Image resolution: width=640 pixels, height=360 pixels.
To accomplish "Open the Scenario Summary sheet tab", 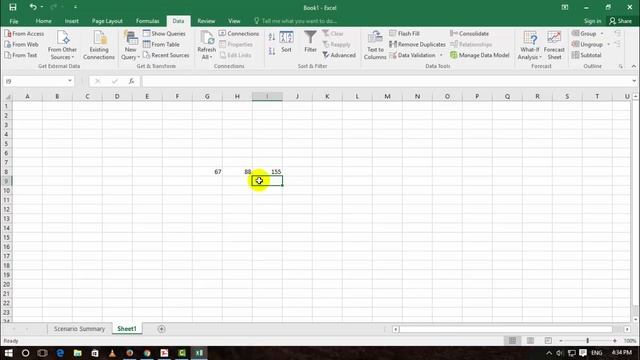I will pos(79,329).
